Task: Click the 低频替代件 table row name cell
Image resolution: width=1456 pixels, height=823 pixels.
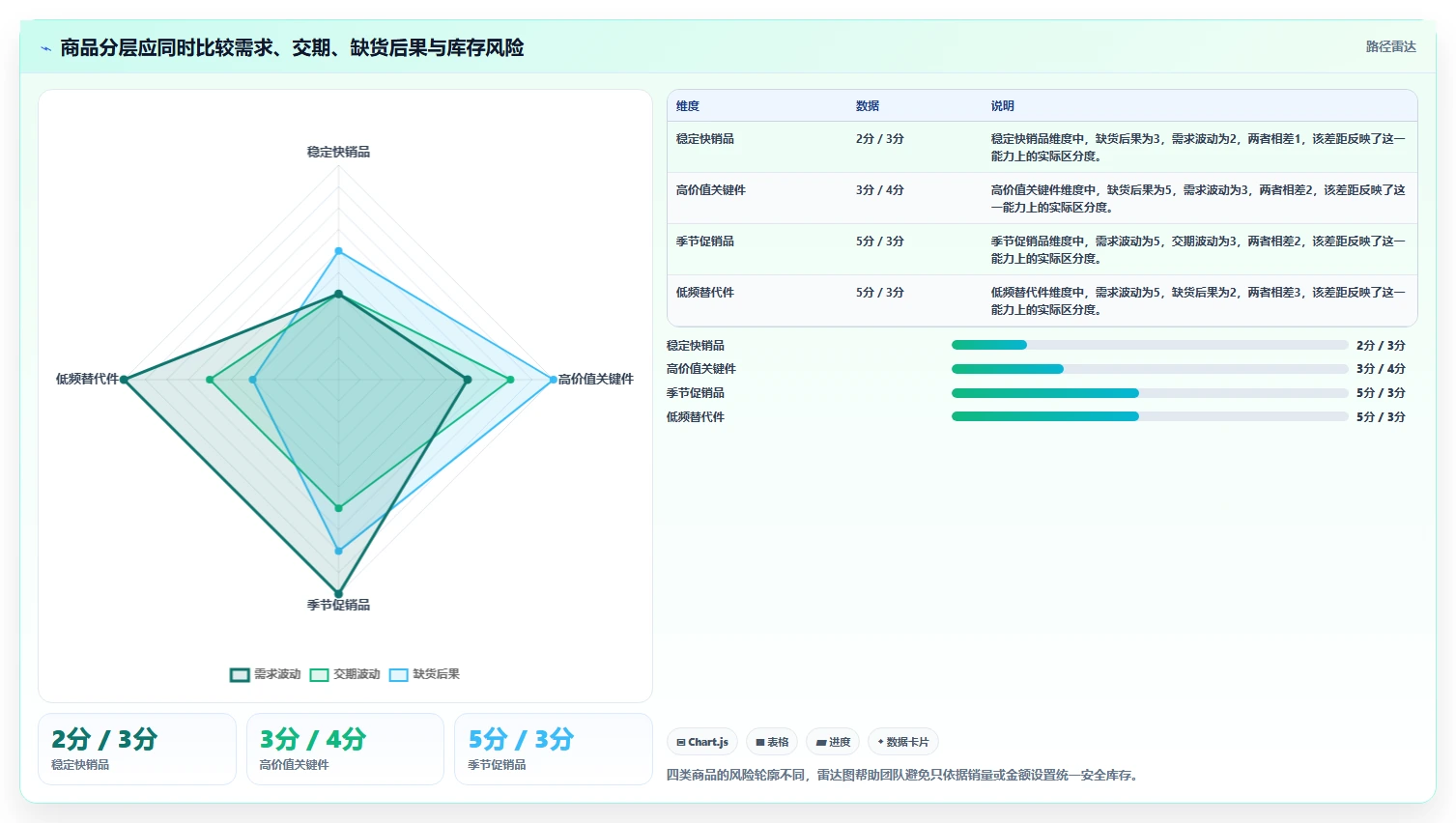Action: [x=705, y=293]
